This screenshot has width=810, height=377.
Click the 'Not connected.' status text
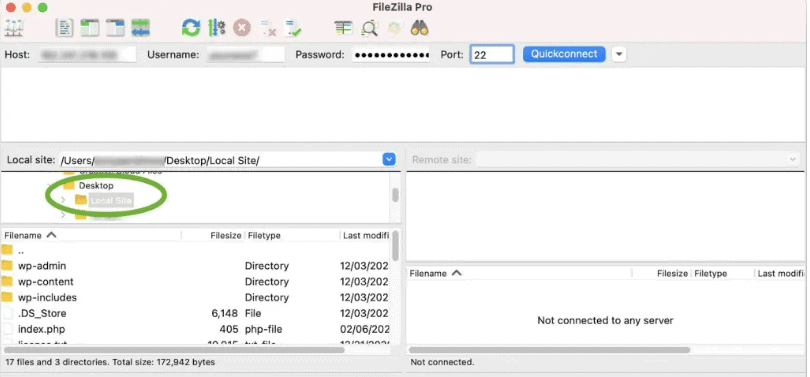442,363
